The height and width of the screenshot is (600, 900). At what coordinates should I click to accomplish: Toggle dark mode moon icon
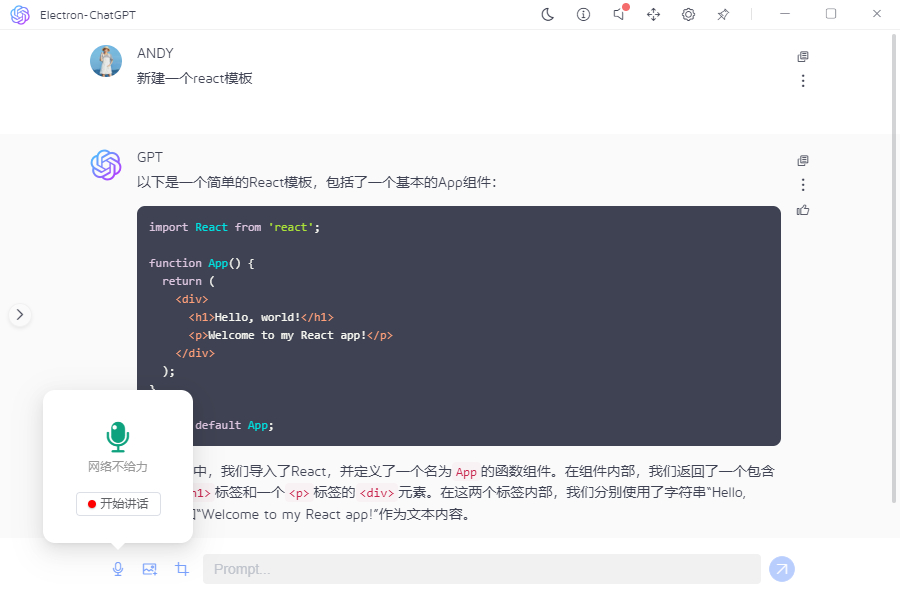pos(548,14)
